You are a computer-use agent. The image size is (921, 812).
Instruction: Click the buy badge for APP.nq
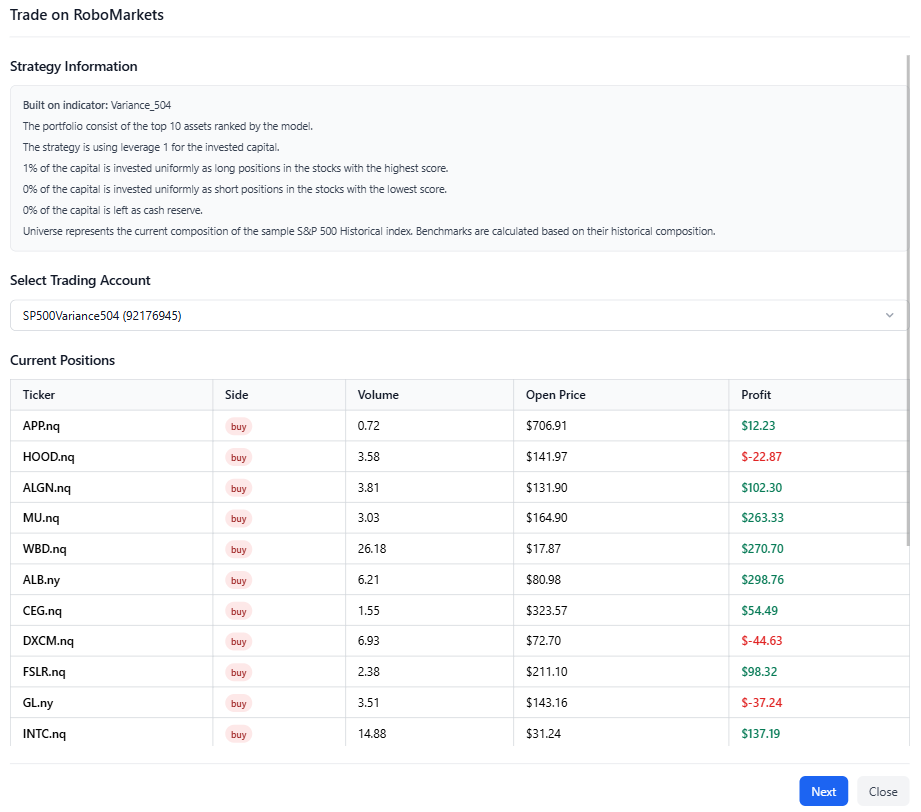coord(238,426)
